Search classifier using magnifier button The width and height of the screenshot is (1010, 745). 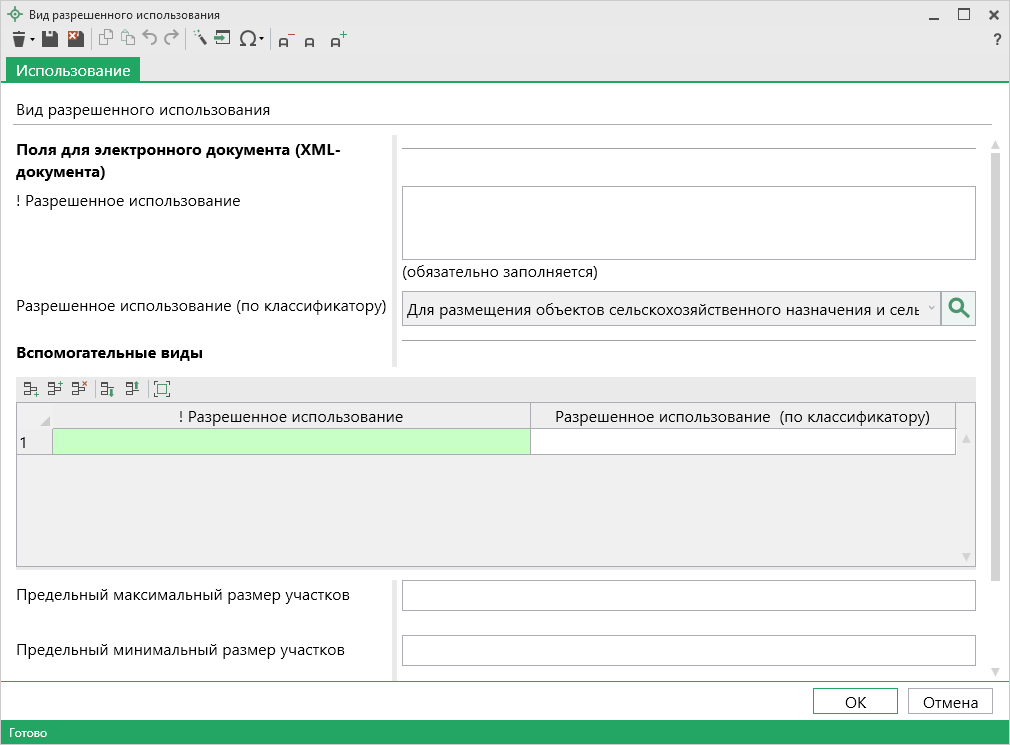(x=958, y=309)
